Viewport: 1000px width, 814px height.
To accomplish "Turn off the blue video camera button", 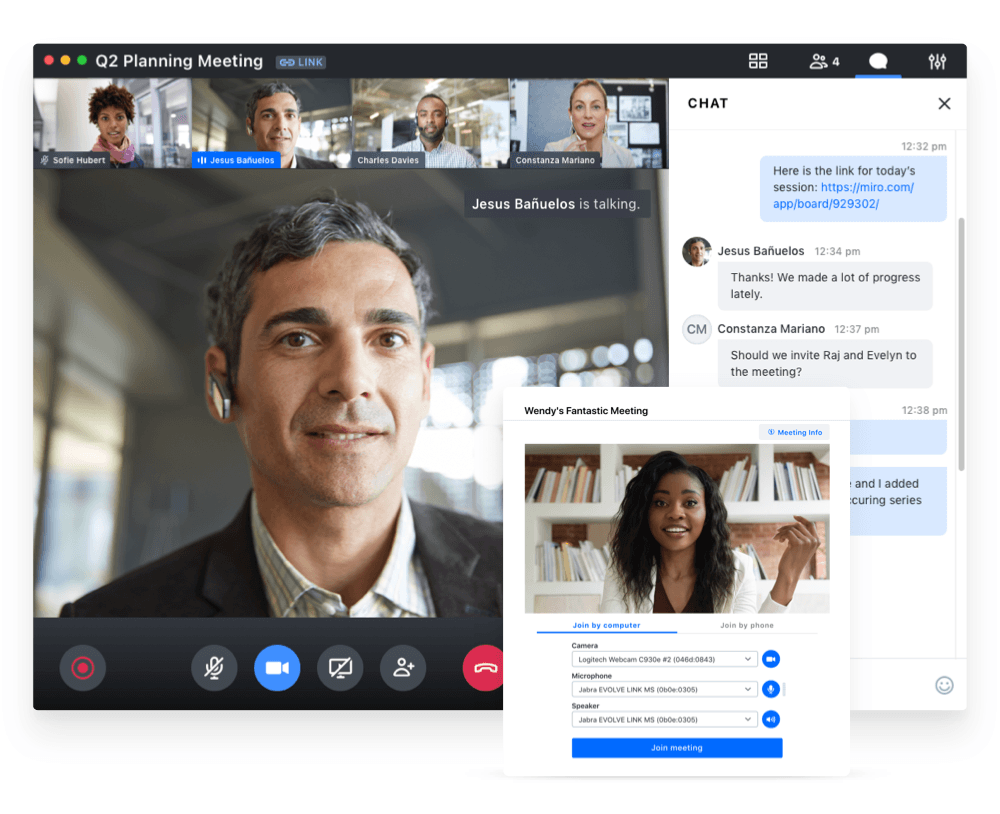I will pyautogui.click(x=277, y=668).
